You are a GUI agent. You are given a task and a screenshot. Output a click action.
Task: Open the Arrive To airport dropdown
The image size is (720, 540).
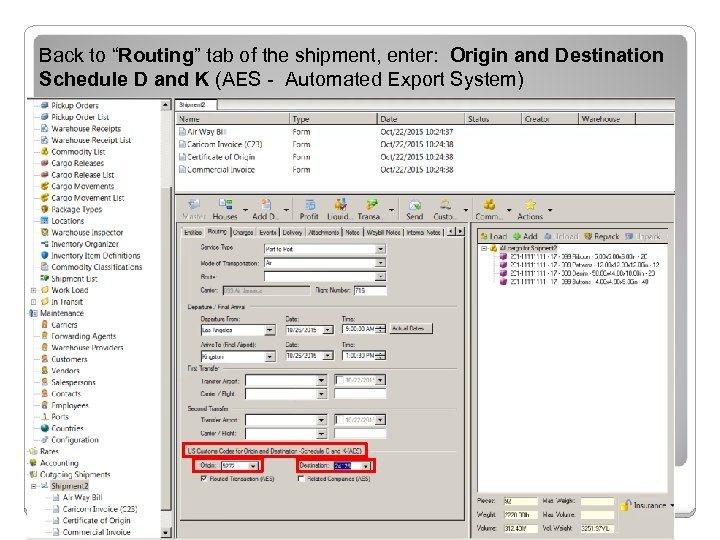[270, 356]
